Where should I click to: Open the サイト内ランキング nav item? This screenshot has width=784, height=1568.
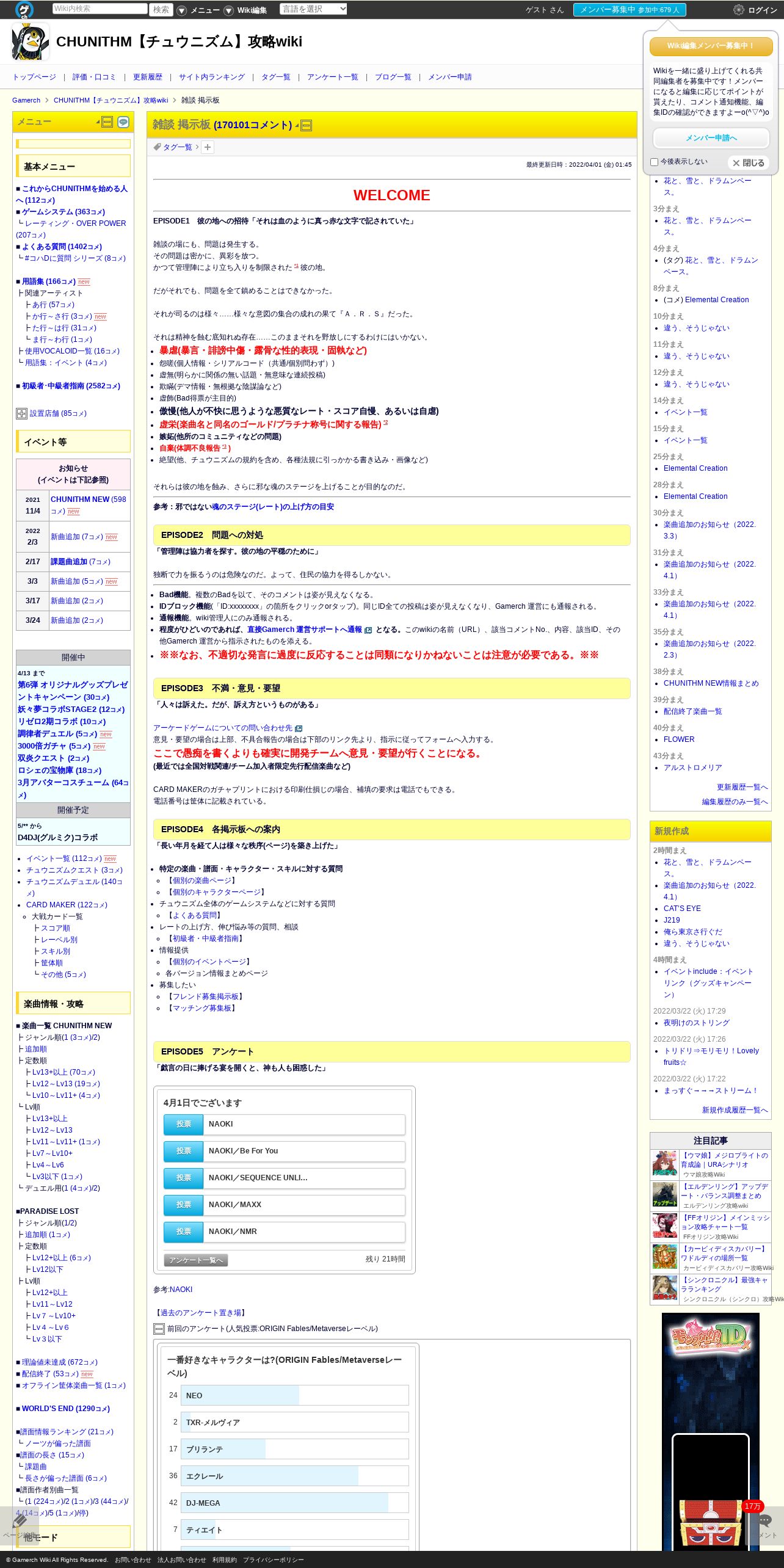212,77
